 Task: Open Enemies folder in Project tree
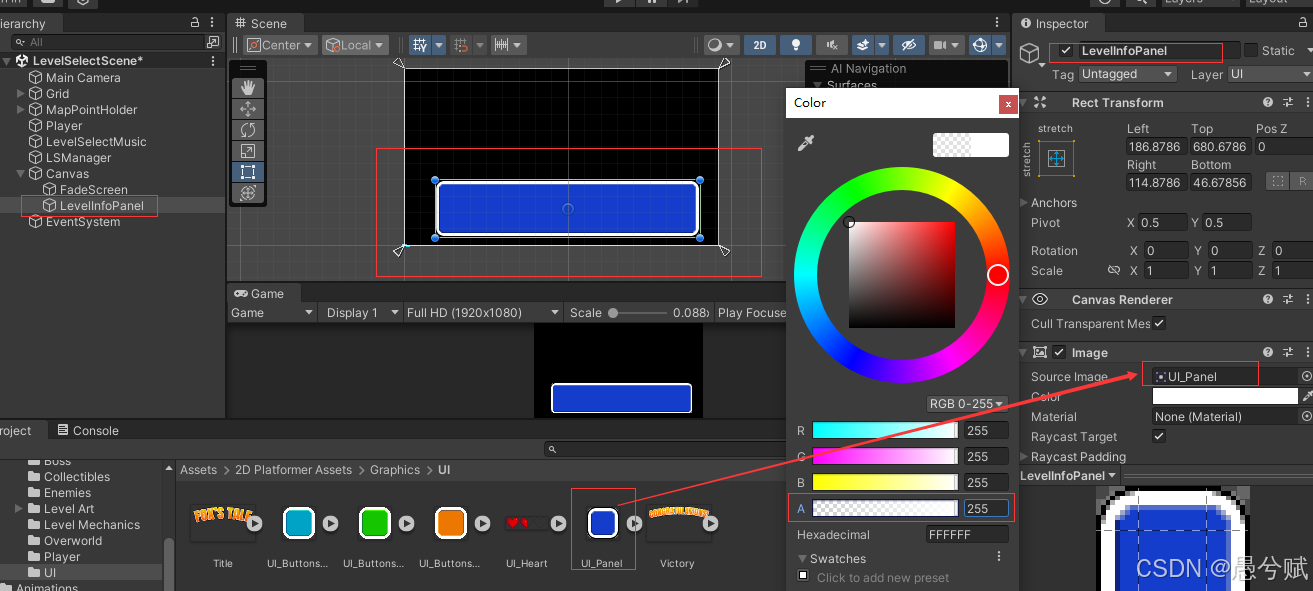coord(67,493)
